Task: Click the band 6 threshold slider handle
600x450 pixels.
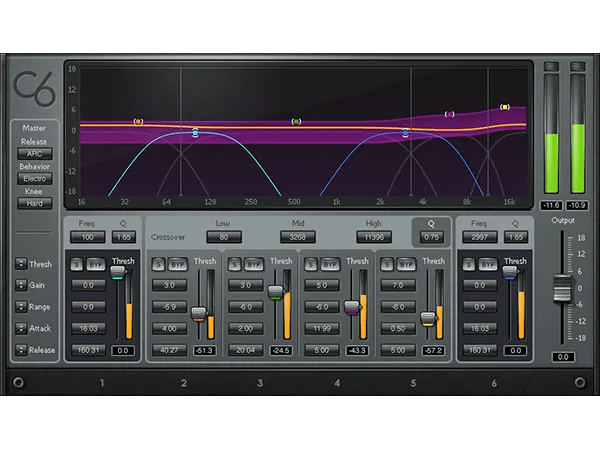Action: (x=510, y=273)
